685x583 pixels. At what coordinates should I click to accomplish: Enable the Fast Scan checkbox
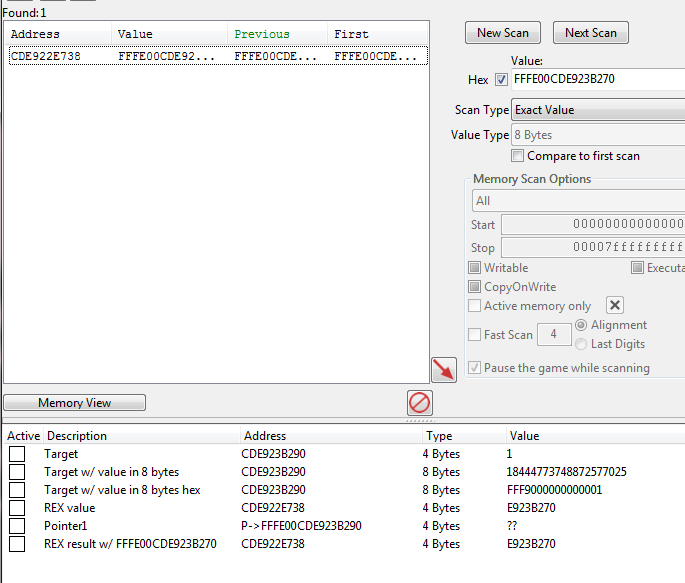pyautogui.click(x=475, y=335)
